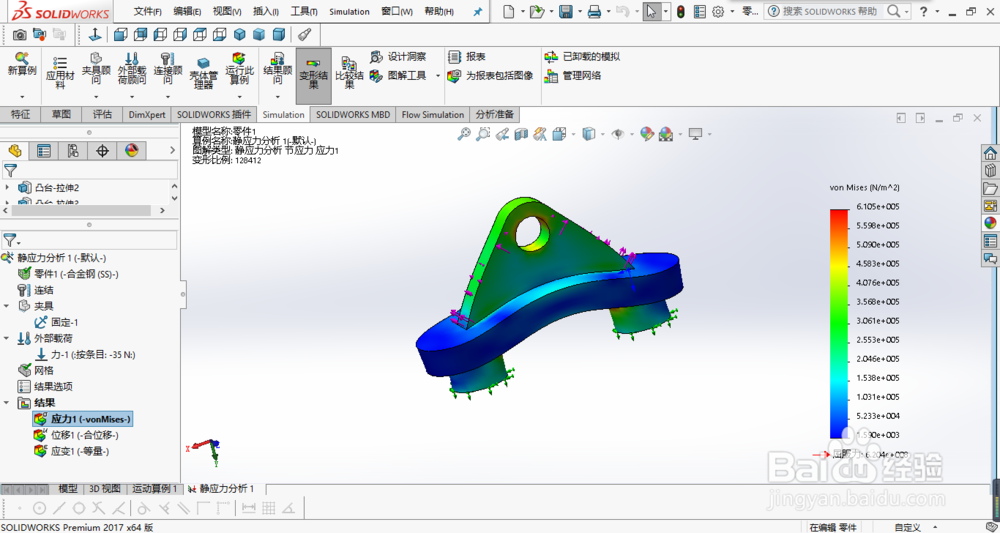This screenshot has width=1000, height=533.
Task: Click the Zoom to Area icon
Action: pos(483,134)
